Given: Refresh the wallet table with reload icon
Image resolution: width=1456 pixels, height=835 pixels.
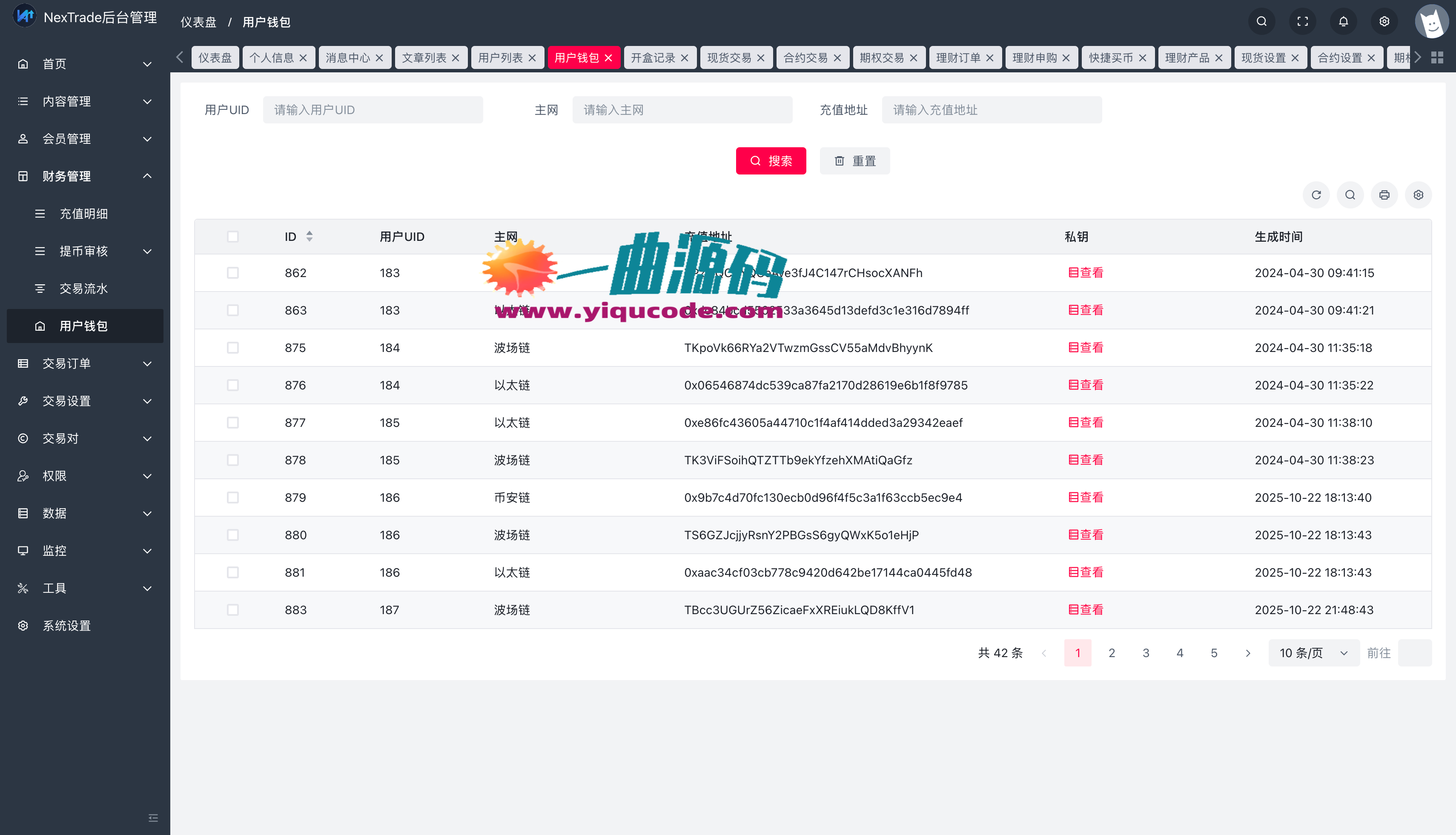Looking at the screenshot, I should (x=1316, y=194).
